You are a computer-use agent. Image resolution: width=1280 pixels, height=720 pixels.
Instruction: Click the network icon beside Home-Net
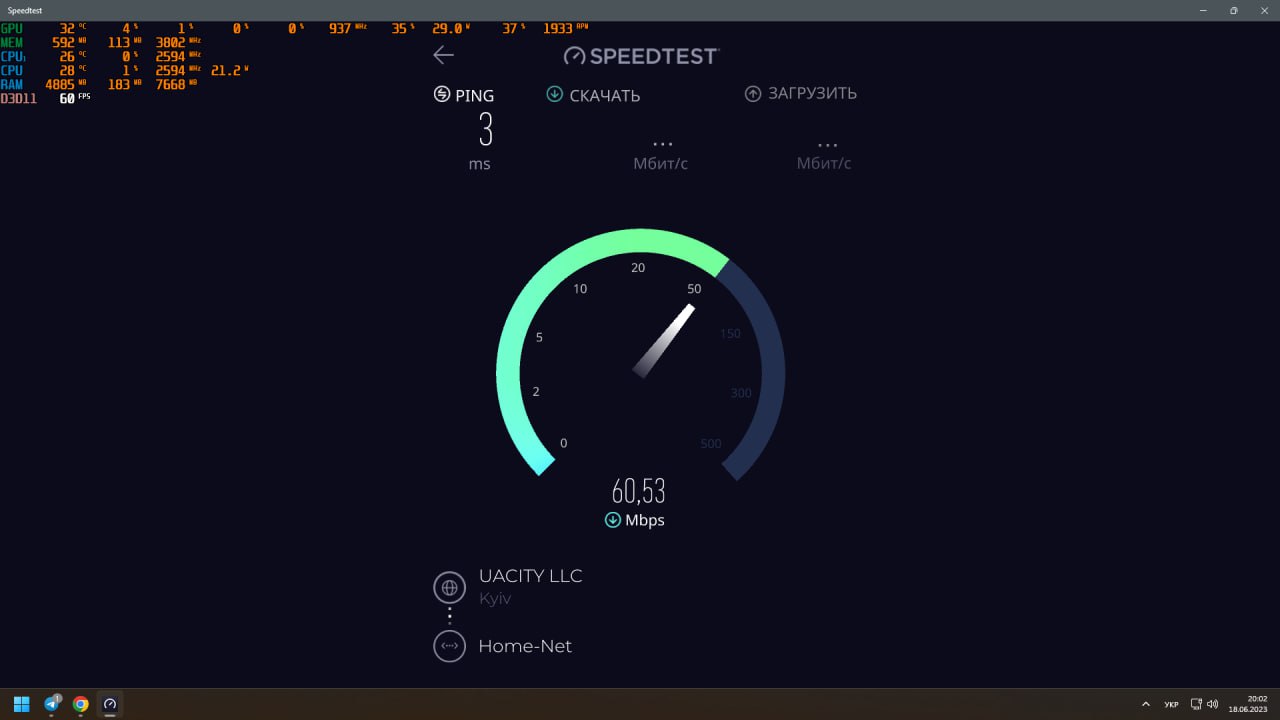[450, 646]
